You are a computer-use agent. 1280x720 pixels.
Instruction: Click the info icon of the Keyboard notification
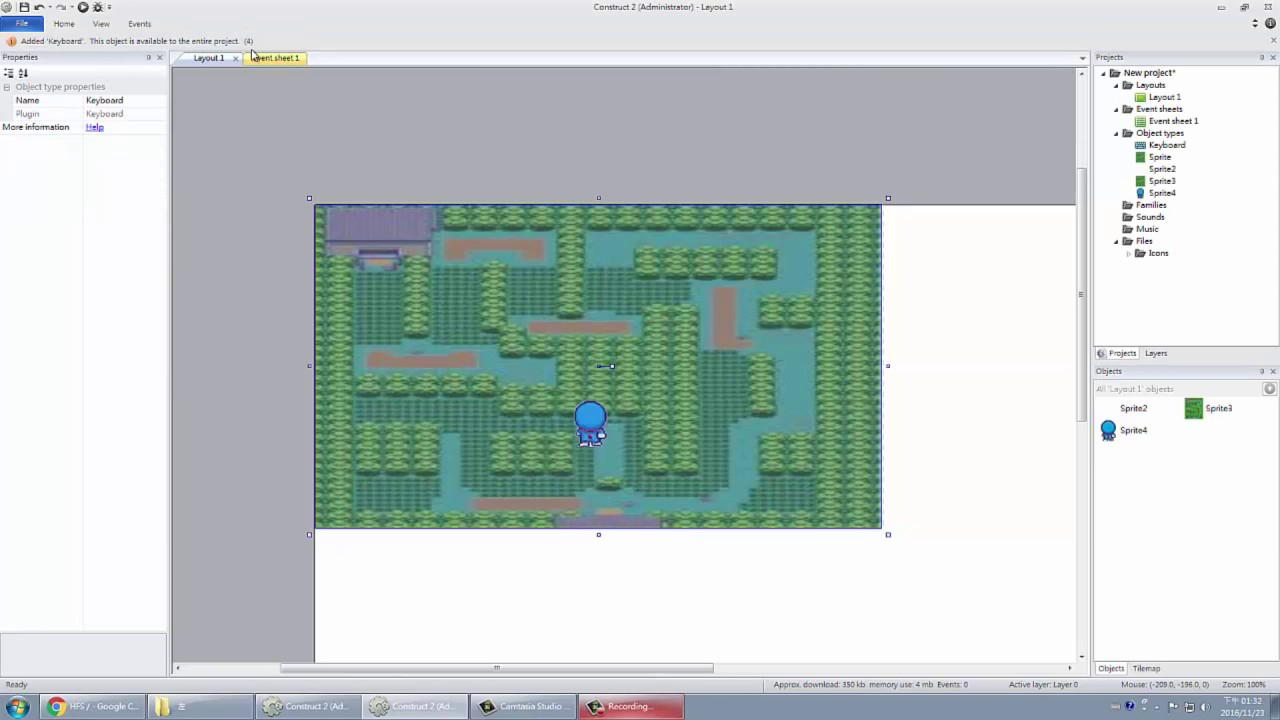11,41
